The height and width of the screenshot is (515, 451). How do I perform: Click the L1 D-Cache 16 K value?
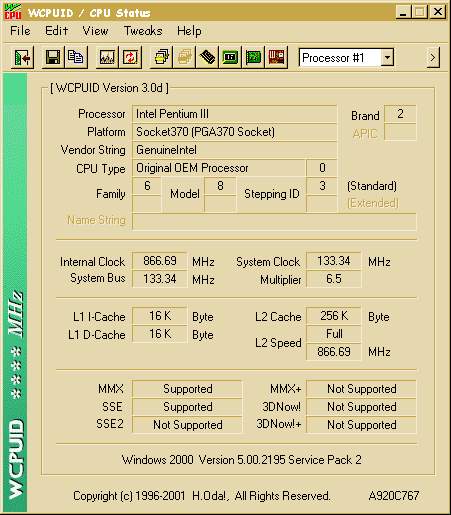[160, 334]
